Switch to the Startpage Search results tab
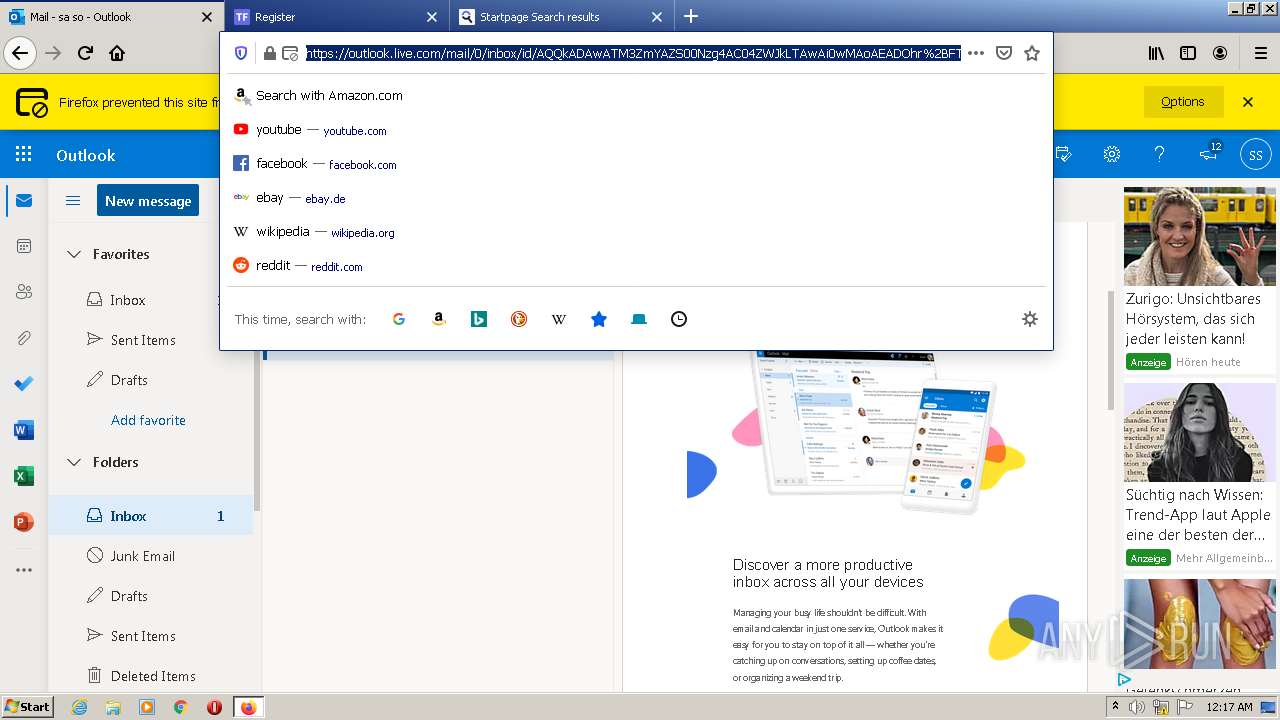Screen dimensions: 1280x720 click(x=560, y=16)
